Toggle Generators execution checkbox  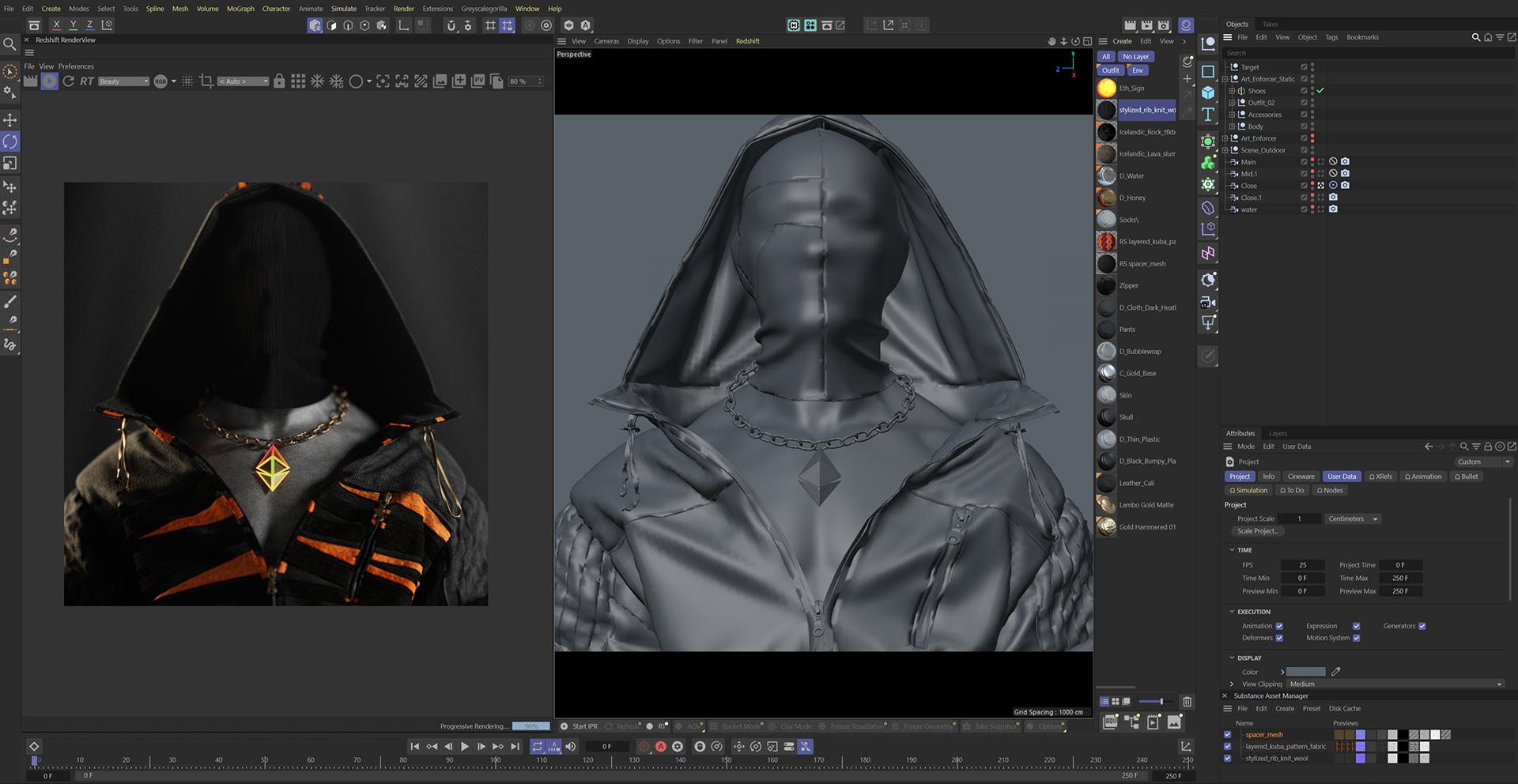[x=1422, y=626]
